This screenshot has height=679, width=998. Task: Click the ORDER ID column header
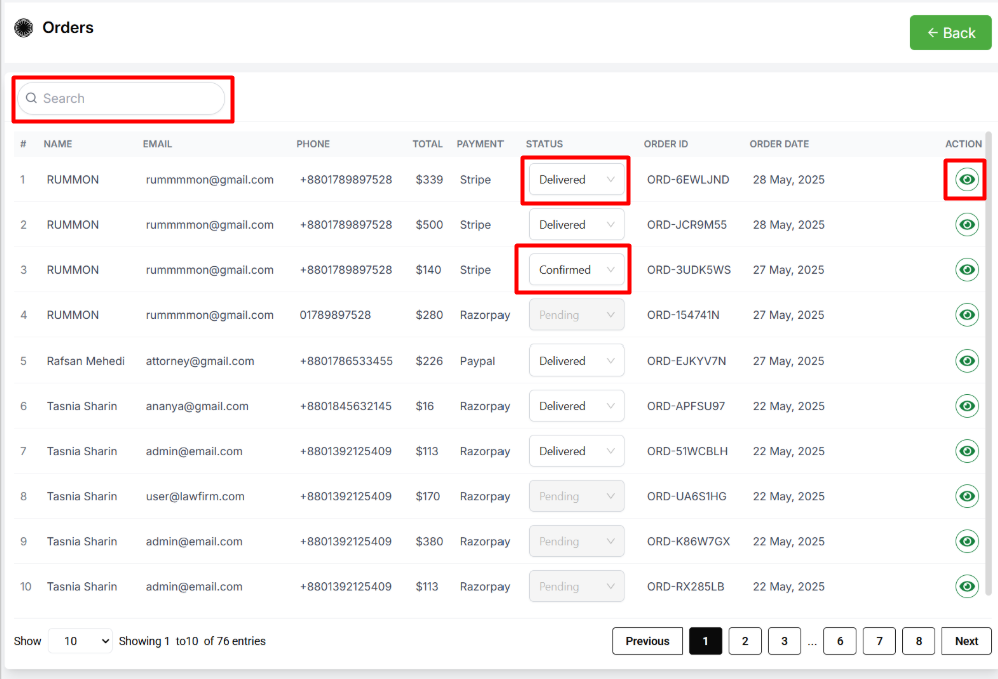[x=666, y=144]
